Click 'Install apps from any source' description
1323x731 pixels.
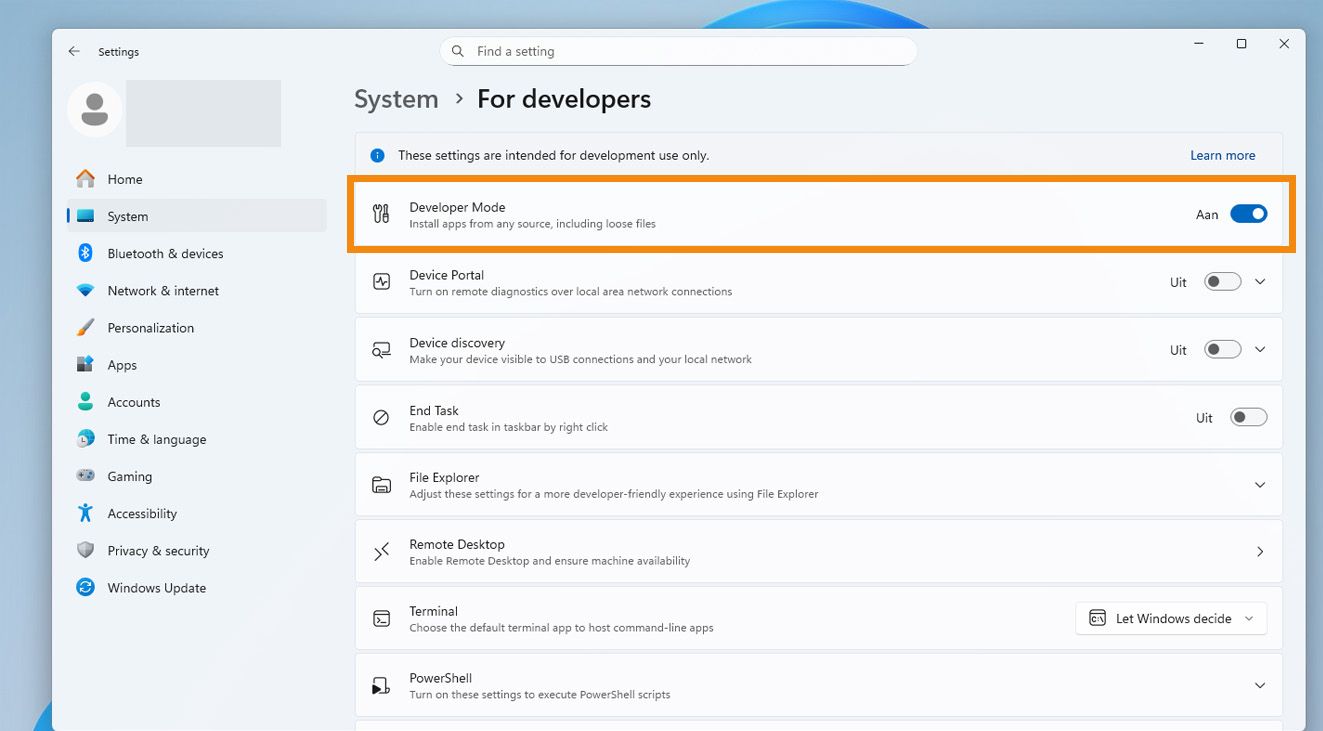pyautogui.click(x=532, y=224)
